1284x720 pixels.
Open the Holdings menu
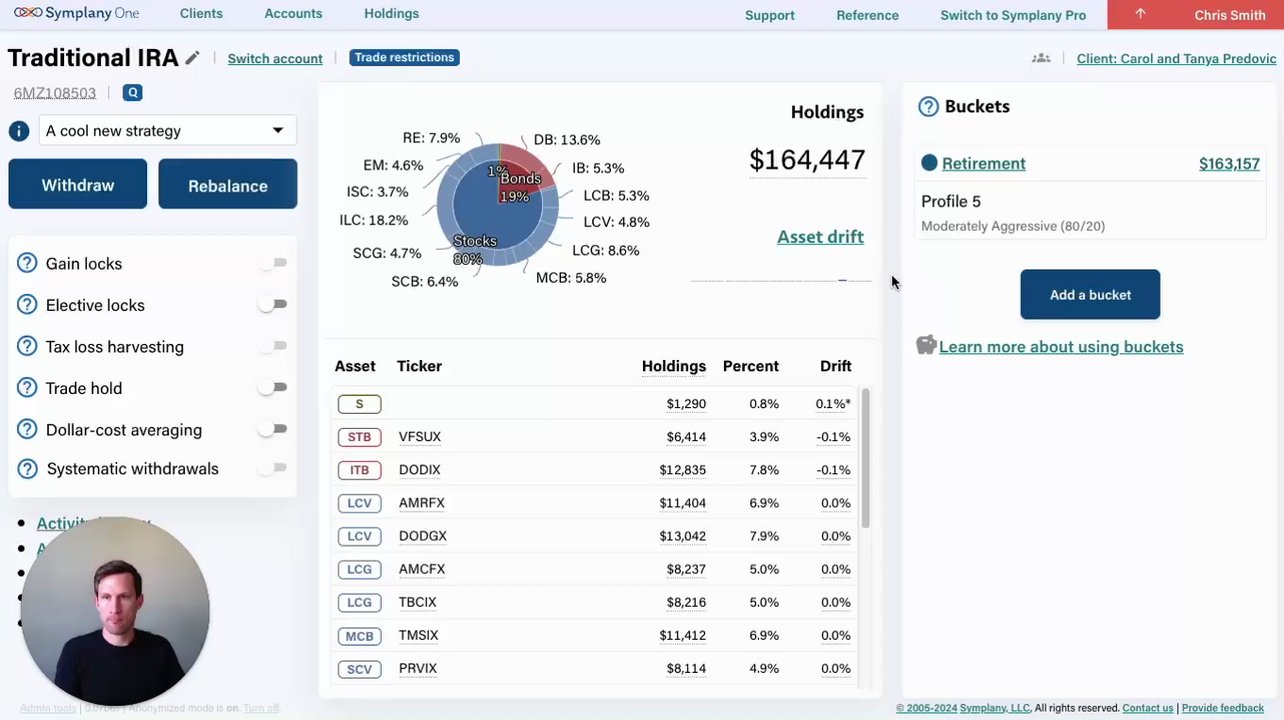pyautogui.click(x=391, y=14)
